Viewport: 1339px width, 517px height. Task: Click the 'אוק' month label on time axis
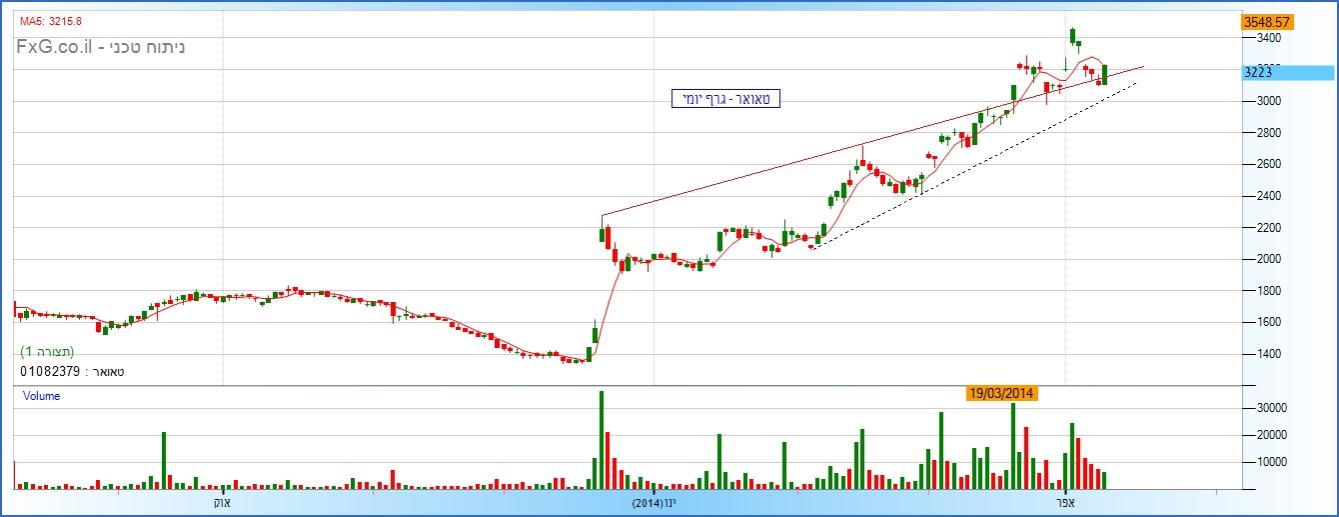(x=222, y=502)
